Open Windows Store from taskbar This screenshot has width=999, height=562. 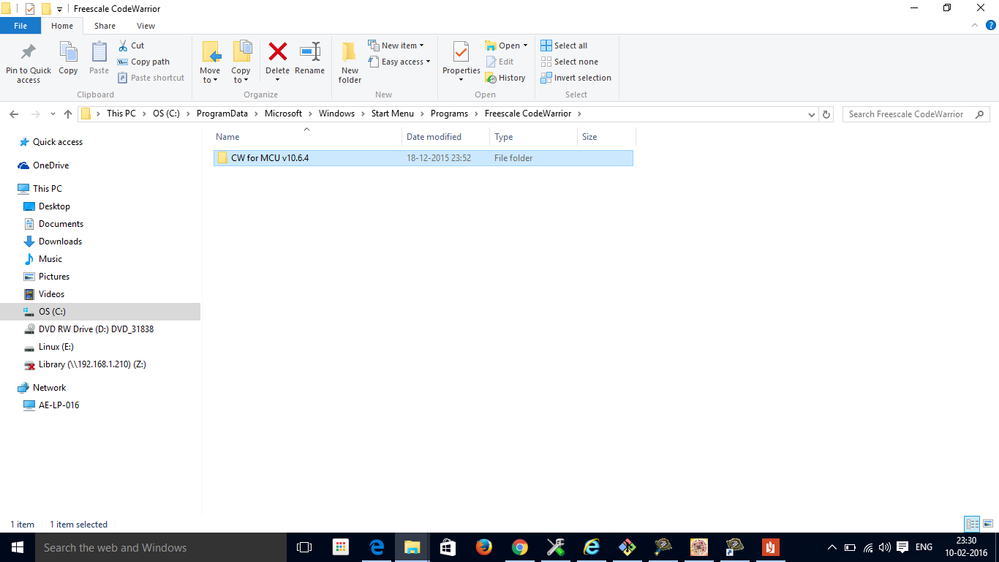click(x=448, y=547)
